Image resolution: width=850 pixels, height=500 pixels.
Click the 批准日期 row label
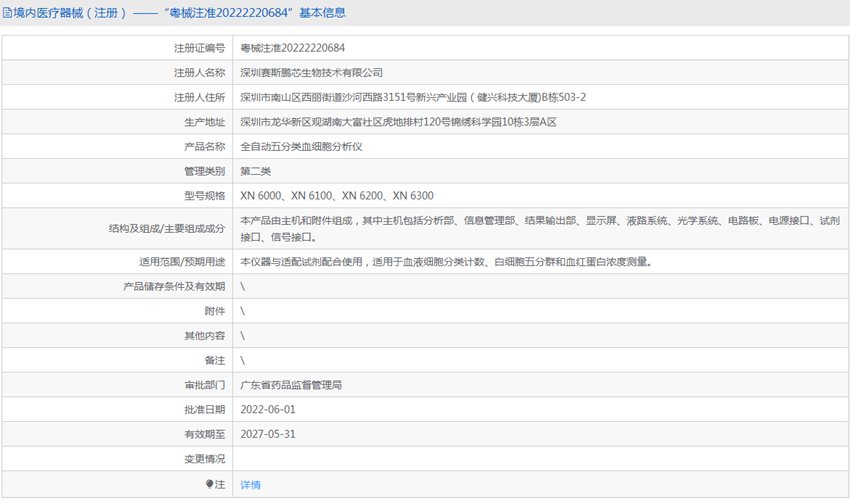tap(204, 409)
